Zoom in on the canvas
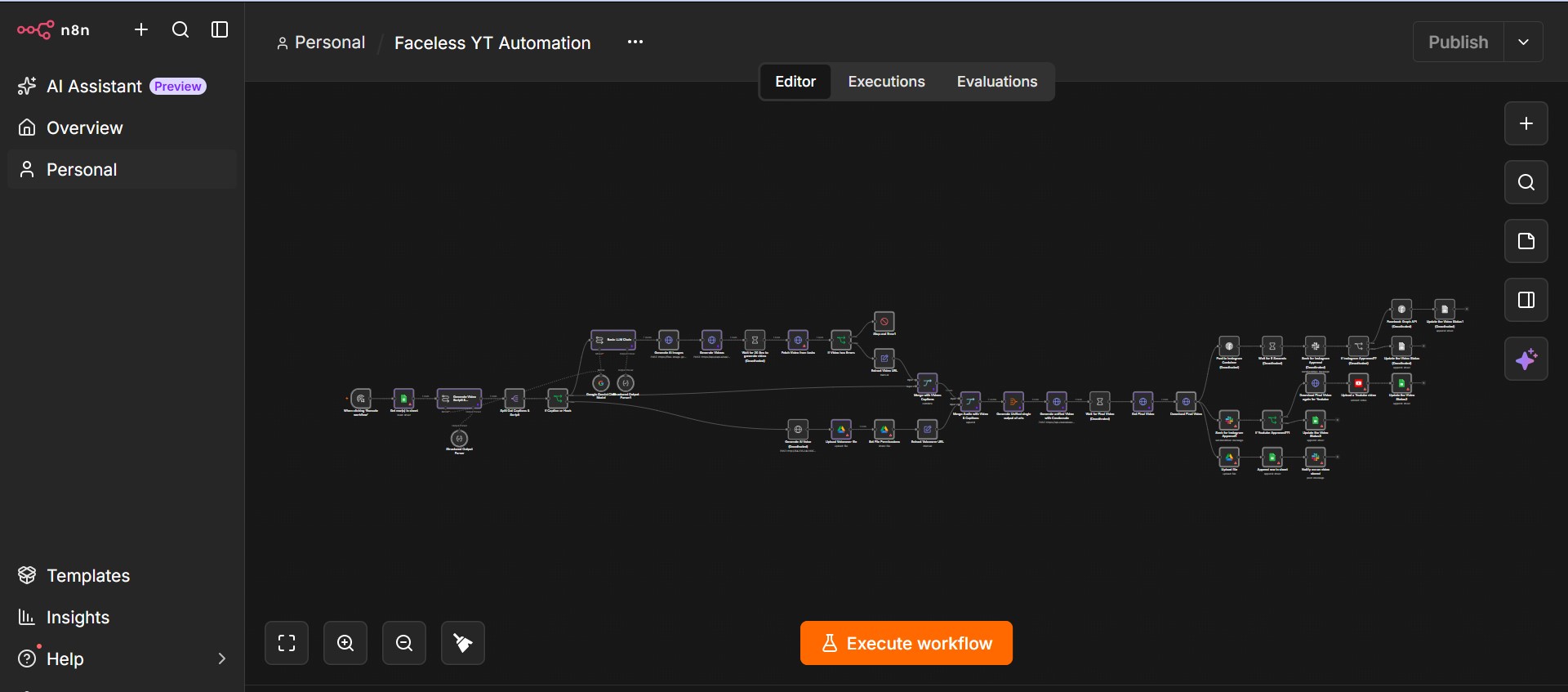 tap(345, 643)
